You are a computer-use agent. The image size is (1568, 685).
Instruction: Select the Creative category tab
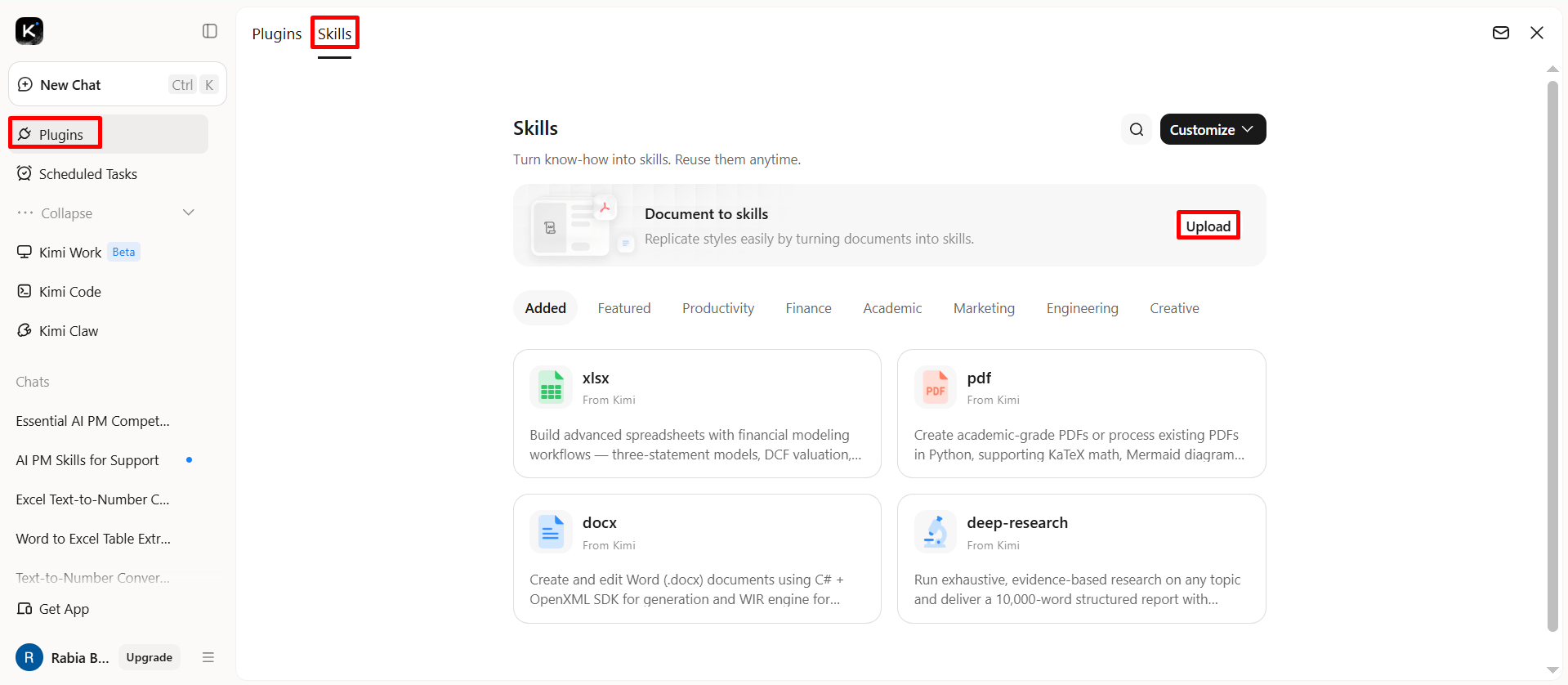[x=1175, y=308]
